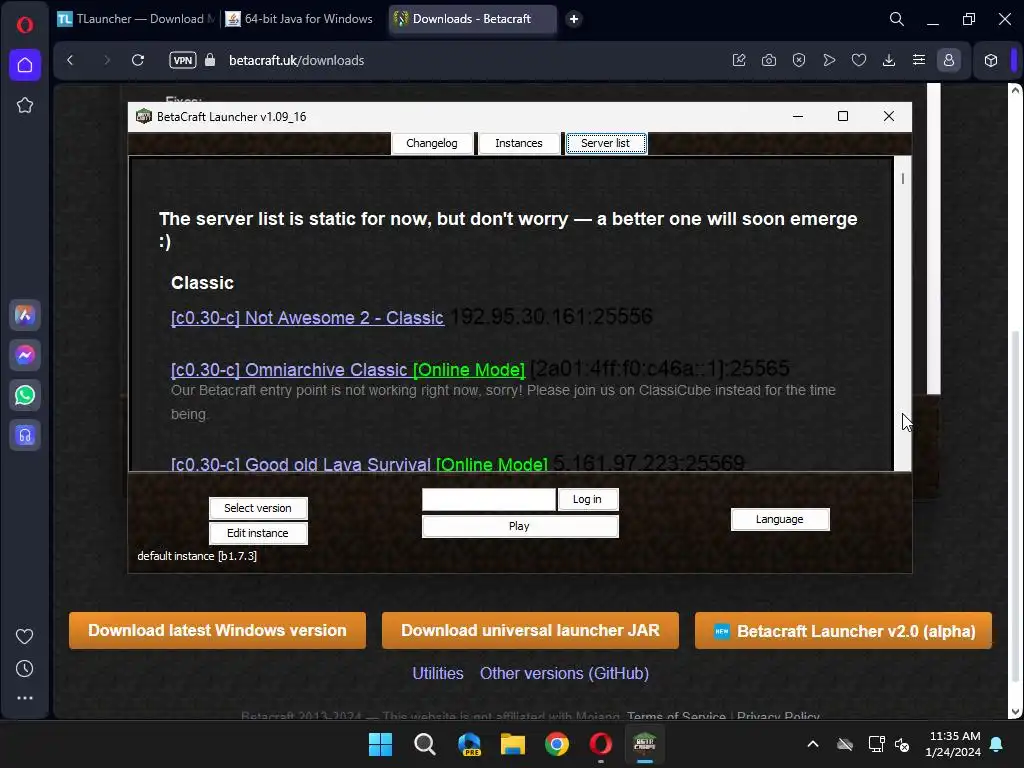Open the sidebar heart pinboards icon
Screen dimensions: 1024x768
click(x=25, y=636)
